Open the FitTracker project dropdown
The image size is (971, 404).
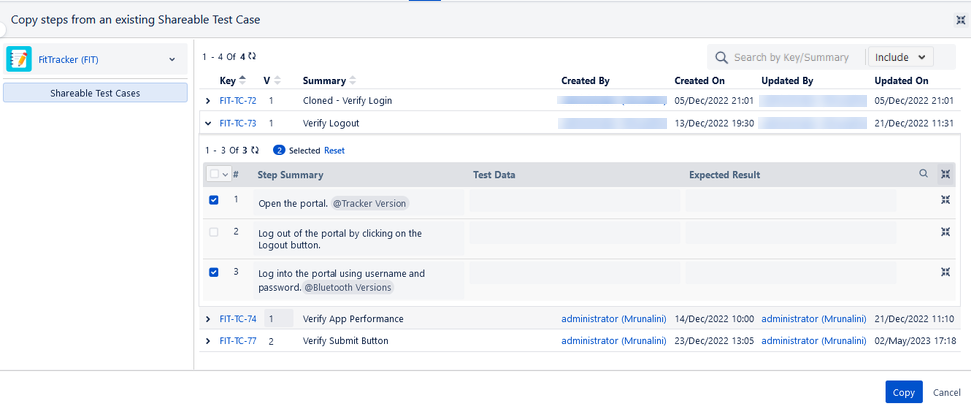172,59
